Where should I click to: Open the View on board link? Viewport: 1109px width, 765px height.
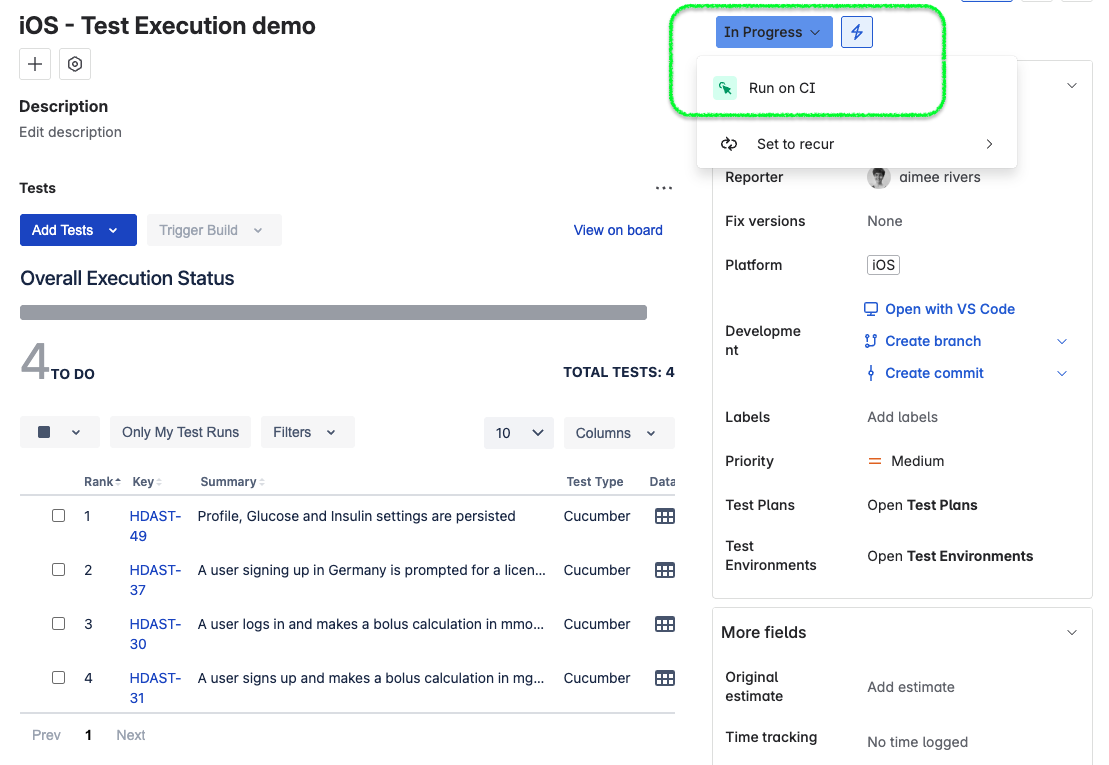pos(618,230)
